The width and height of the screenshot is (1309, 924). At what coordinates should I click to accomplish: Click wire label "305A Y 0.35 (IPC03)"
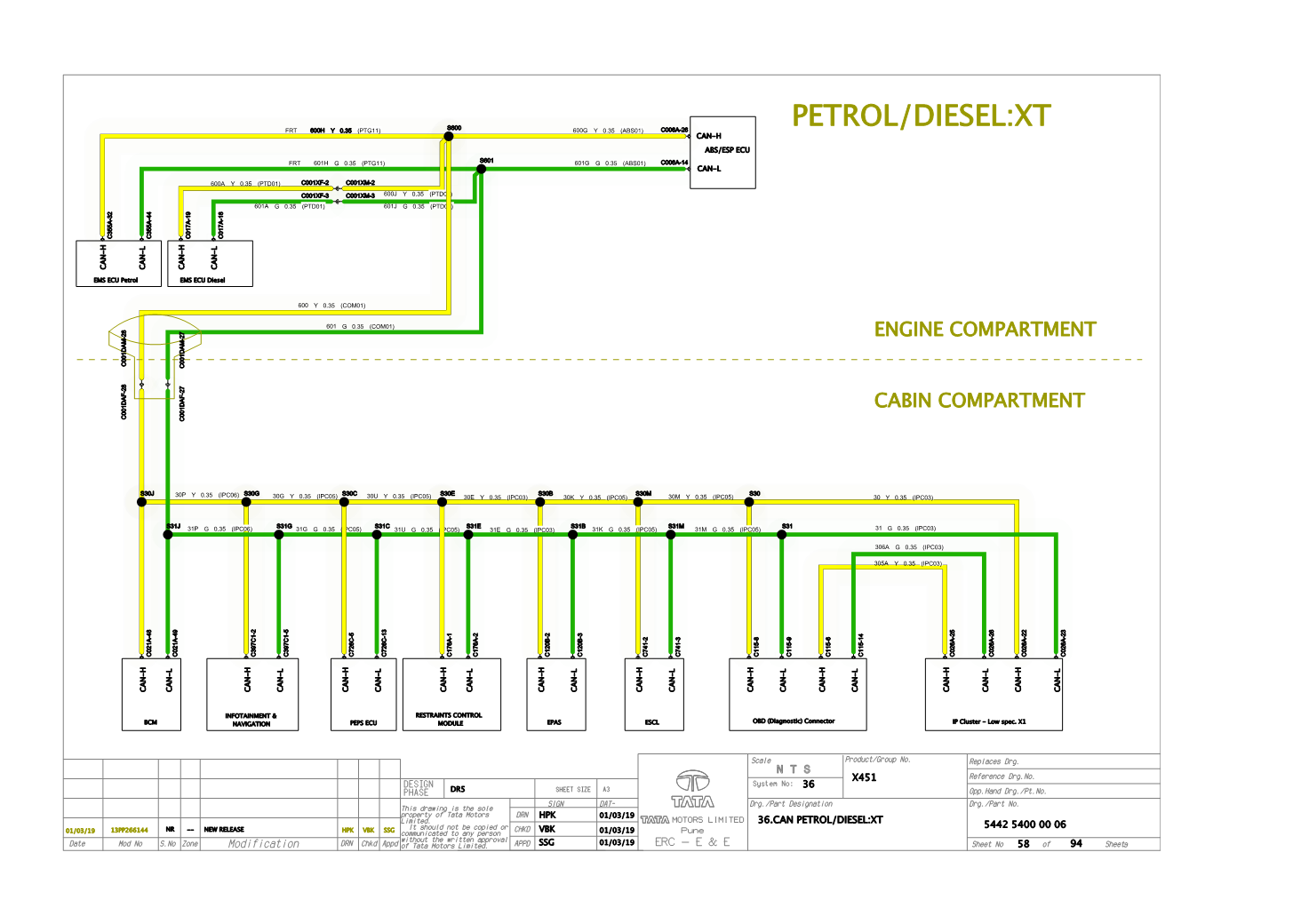click(907, 563)
